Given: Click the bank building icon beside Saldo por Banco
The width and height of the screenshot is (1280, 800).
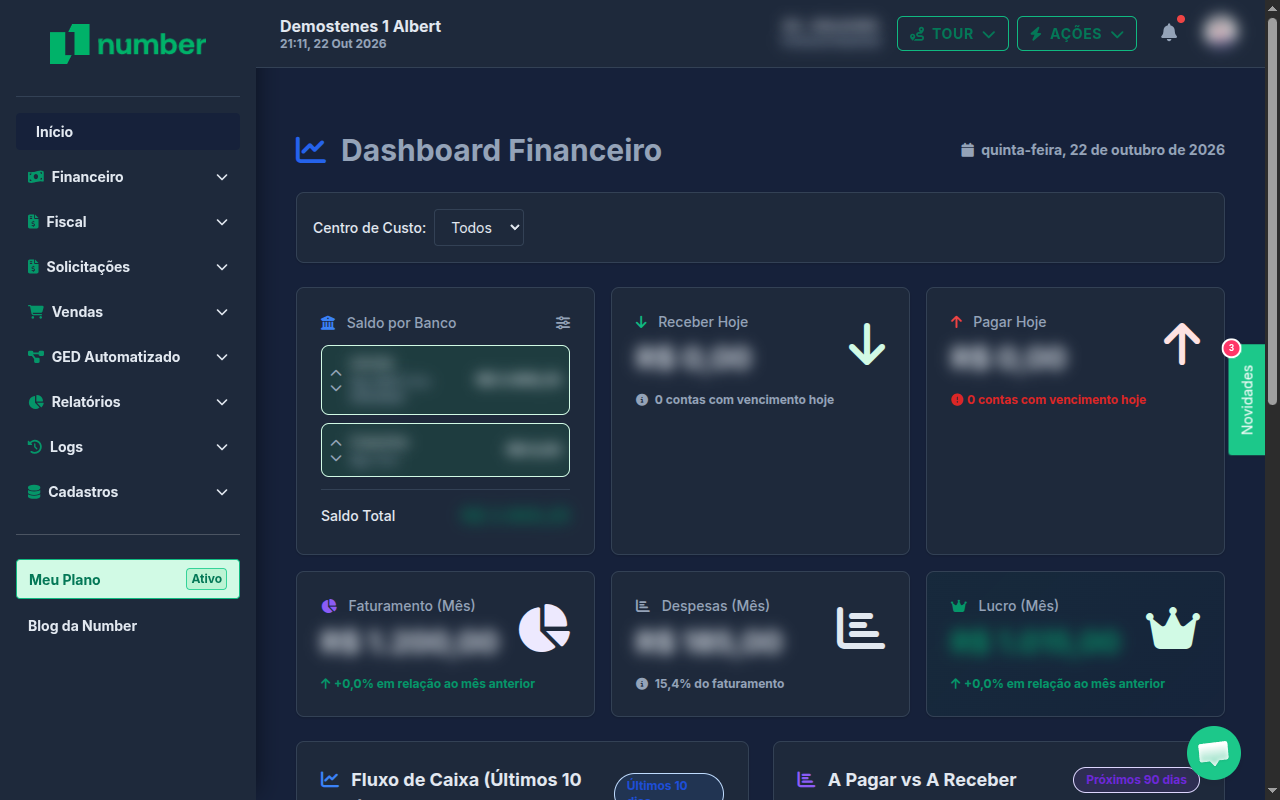Looking at the screenshot, I should click(329, 323).
